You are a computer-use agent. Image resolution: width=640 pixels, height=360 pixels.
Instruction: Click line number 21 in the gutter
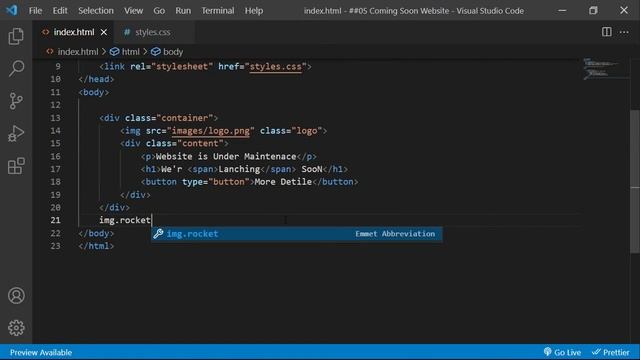pyautogui.click(x=56, y=220)
